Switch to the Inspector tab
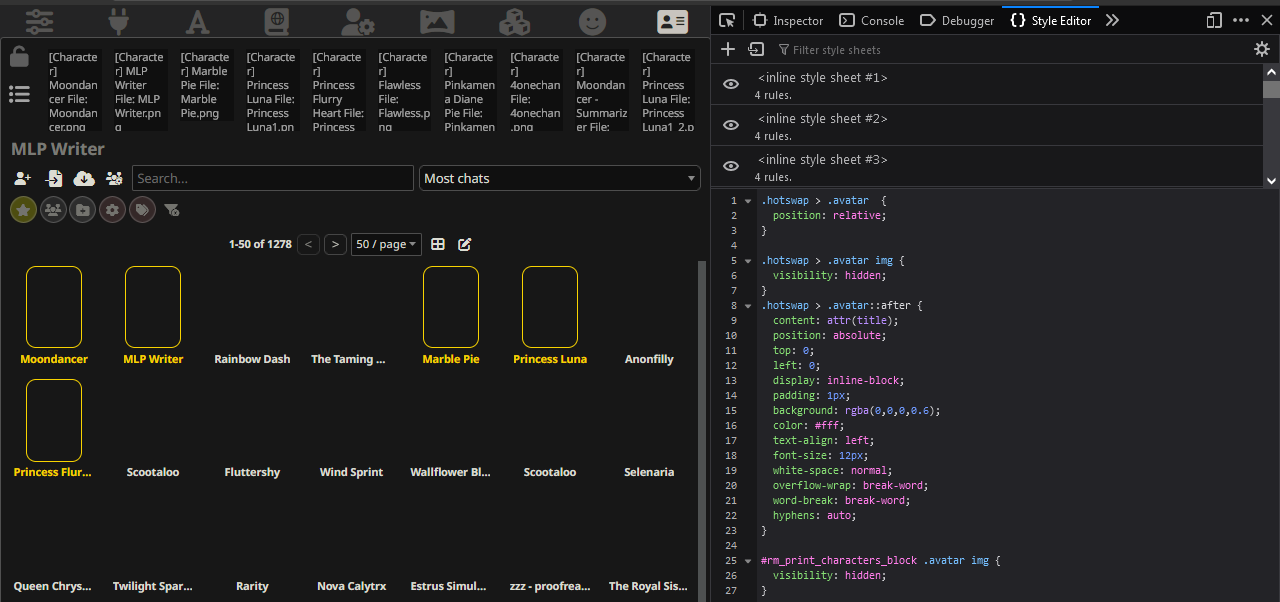Viewport: 1280px width, 602px height. click(x=788, y=20)
